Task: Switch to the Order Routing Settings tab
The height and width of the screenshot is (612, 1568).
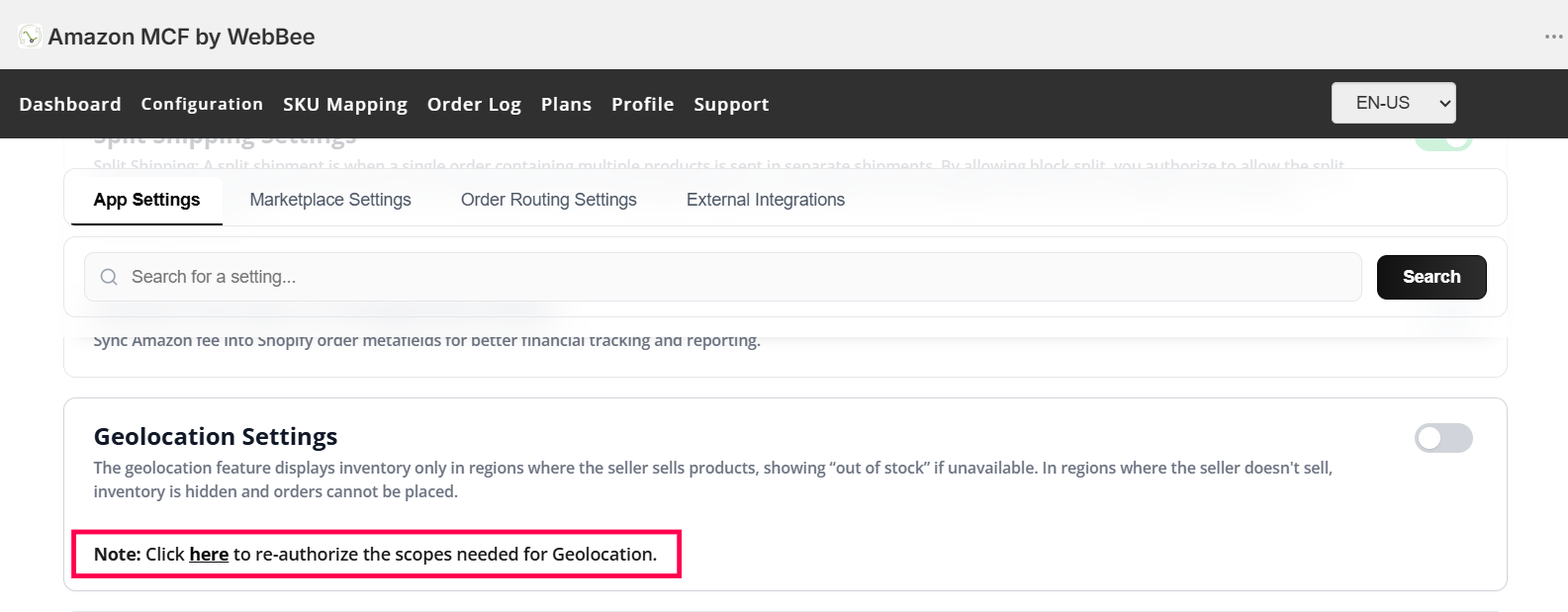Action: coord(549,200)
